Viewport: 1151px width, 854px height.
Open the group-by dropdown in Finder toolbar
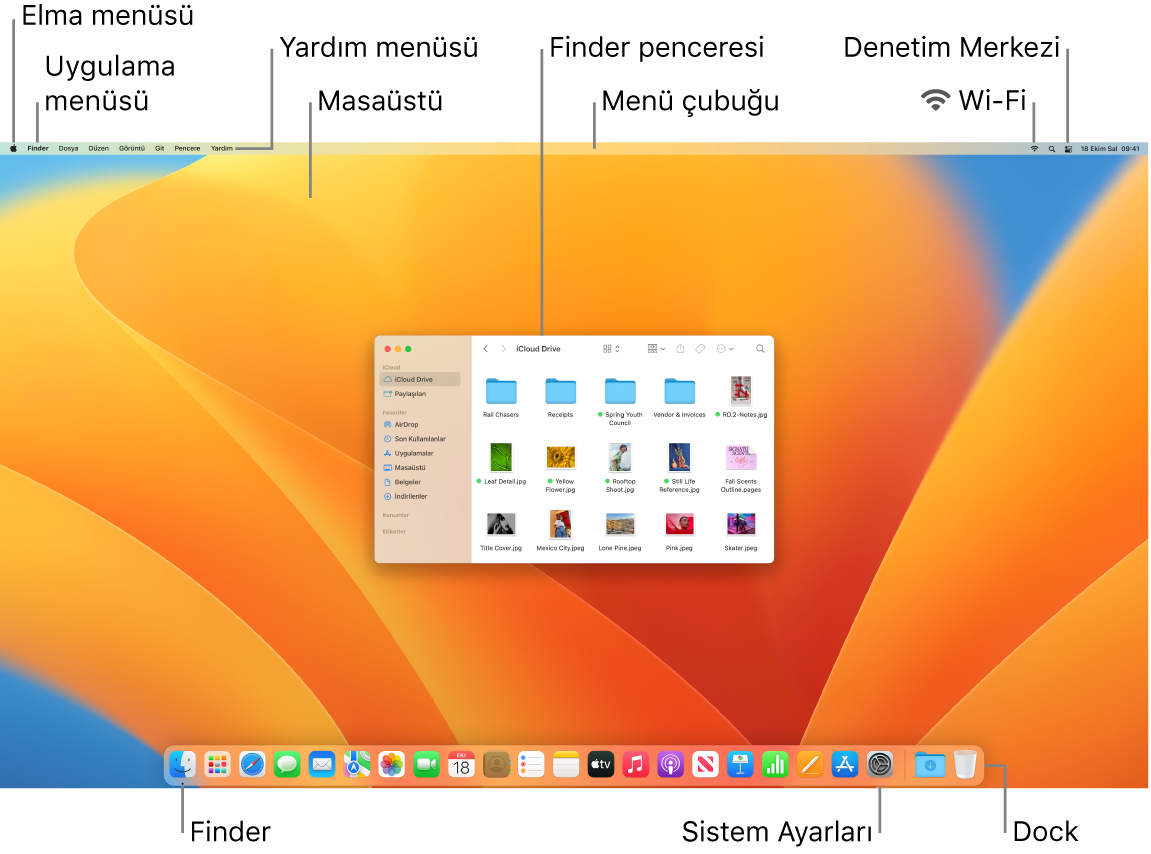tap(655, 348)
